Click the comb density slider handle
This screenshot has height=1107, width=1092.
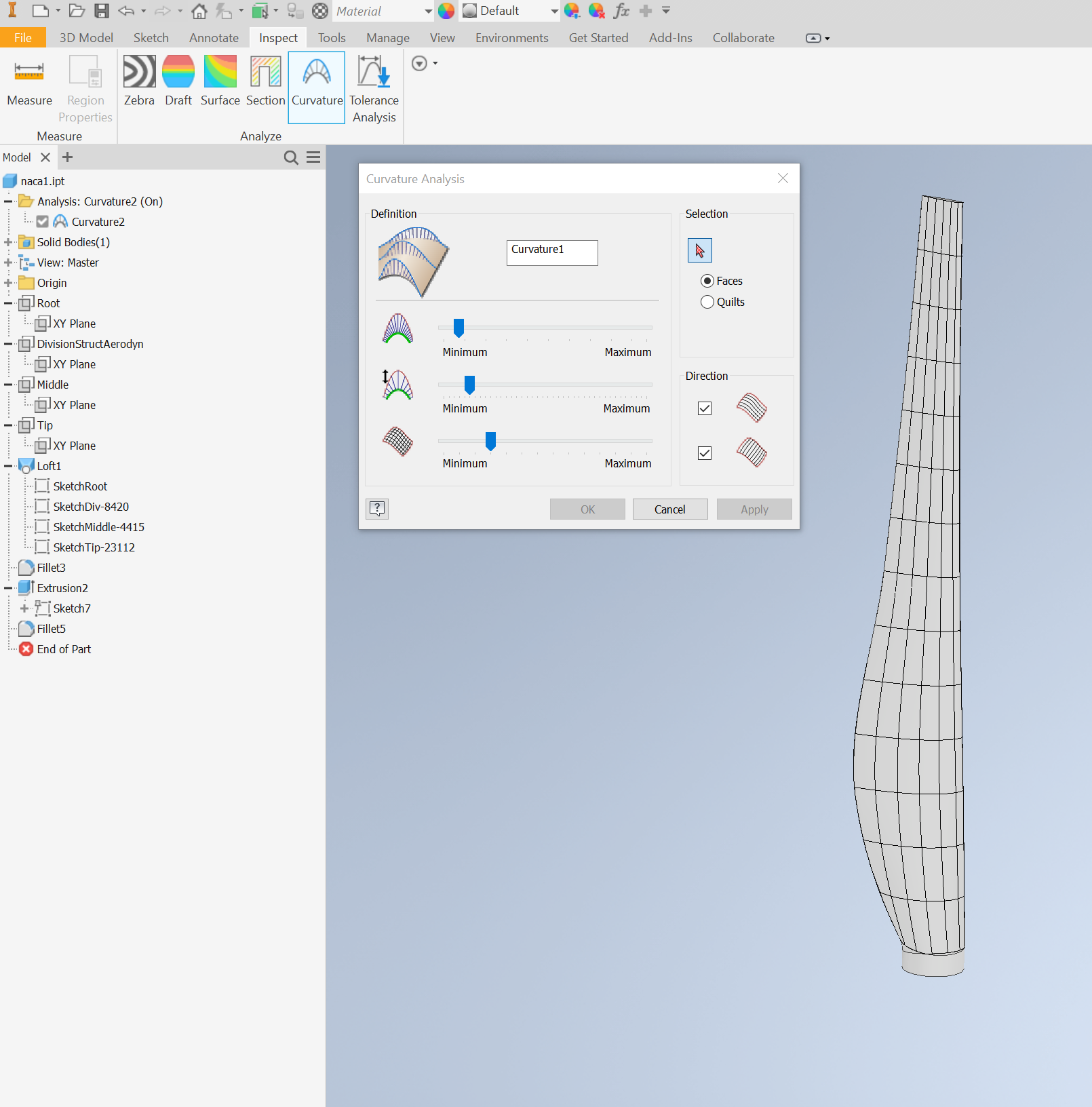459,328
